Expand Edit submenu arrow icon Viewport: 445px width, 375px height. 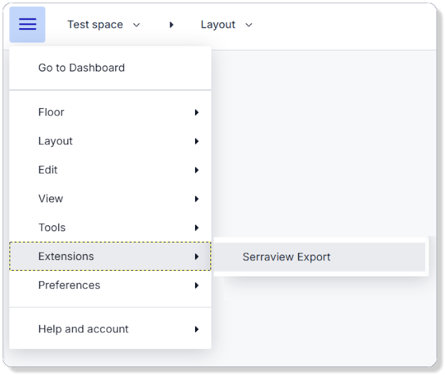(197, 170)
